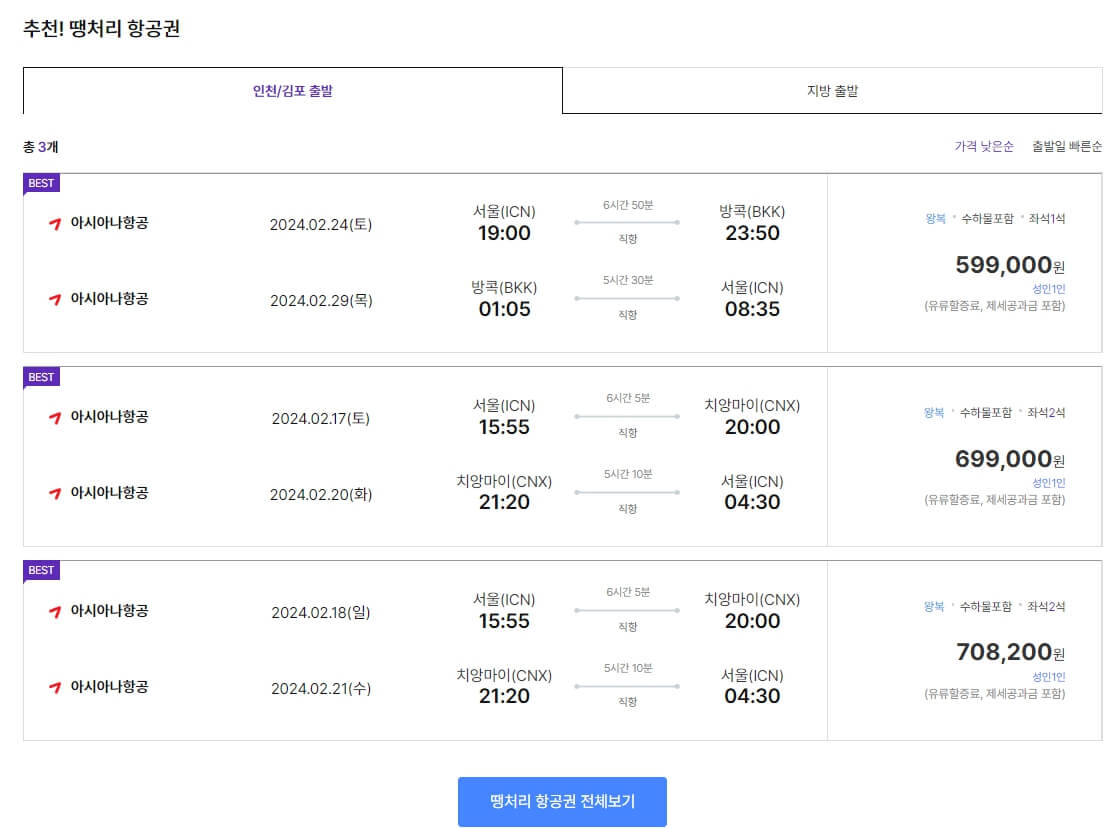Click the BEST badge on the Bangkok deal
The width and height of the screenshot is (1118, 828).
40,184
